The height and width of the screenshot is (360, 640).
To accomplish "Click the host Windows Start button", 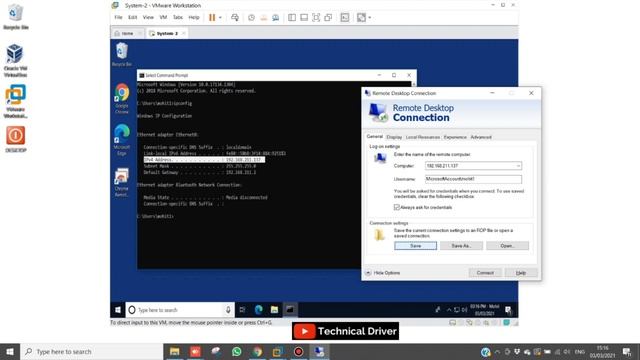I will 10,351.
